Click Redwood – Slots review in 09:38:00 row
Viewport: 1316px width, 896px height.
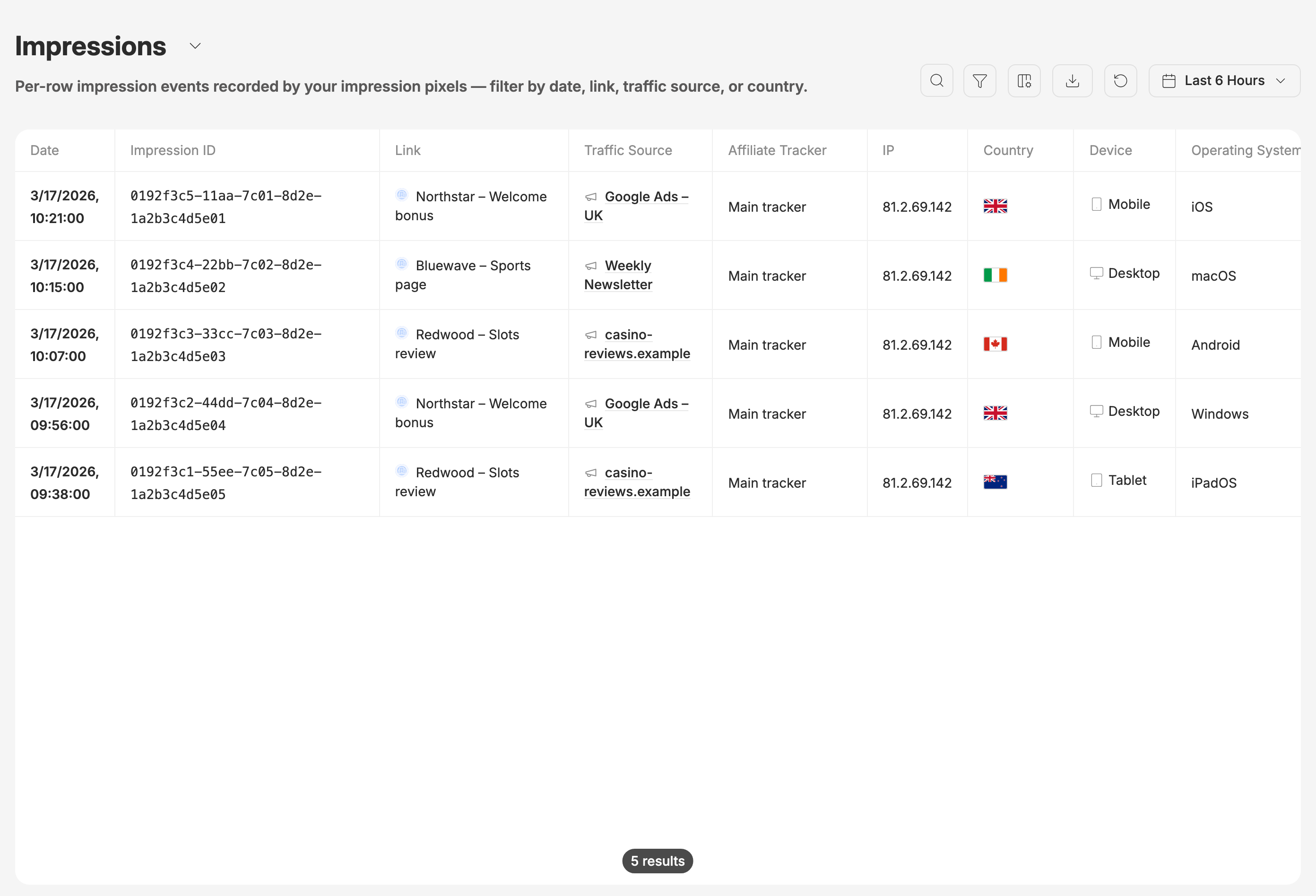[457, 482]
